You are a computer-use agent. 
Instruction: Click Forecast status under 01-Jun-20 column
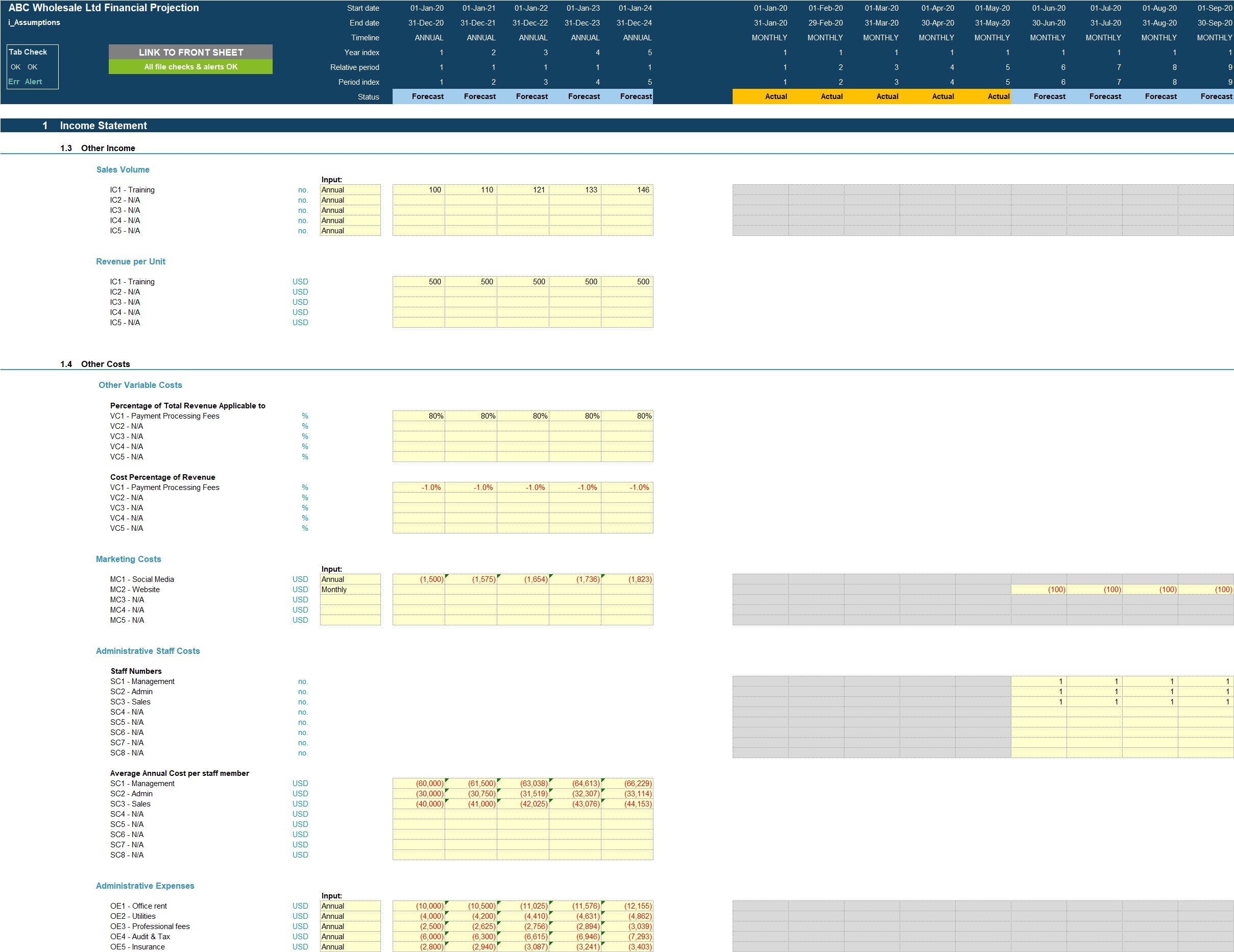(1038, 96)
